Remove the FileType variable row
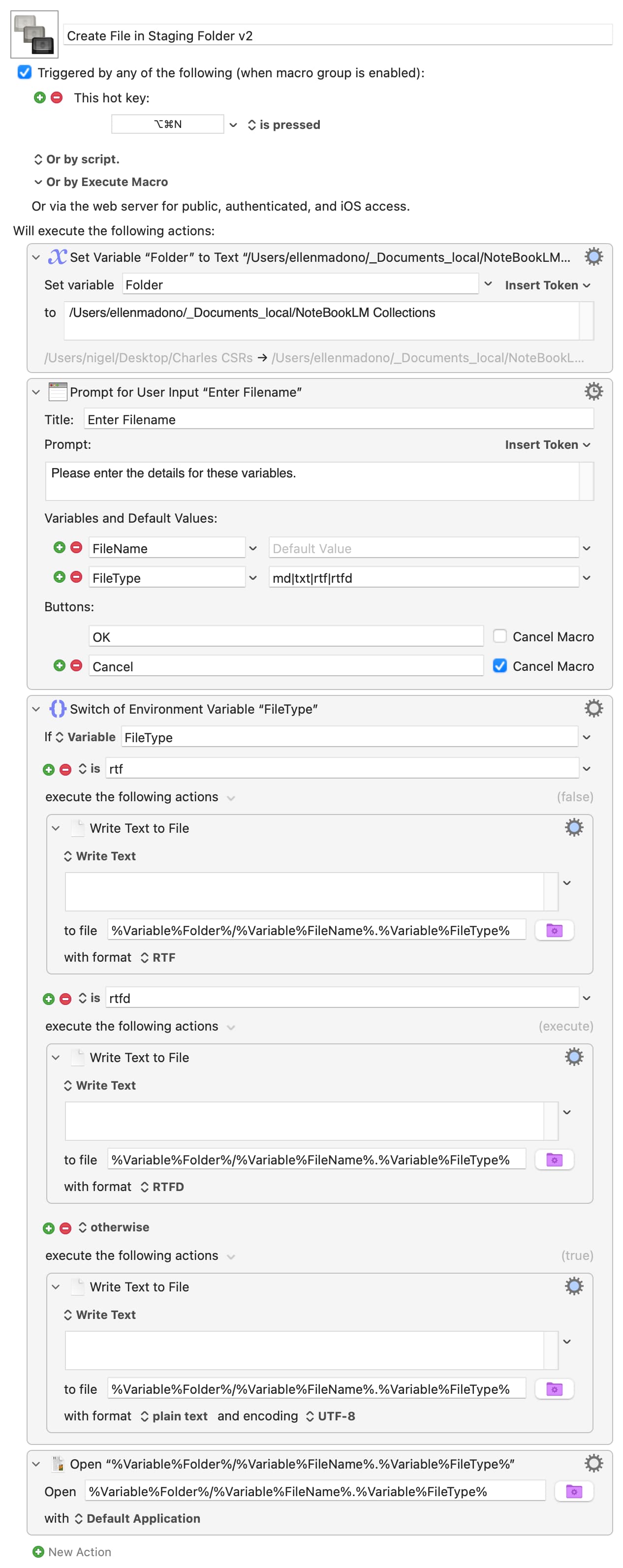This screenshot has width=623, height=1568. [x=76, y=576]
